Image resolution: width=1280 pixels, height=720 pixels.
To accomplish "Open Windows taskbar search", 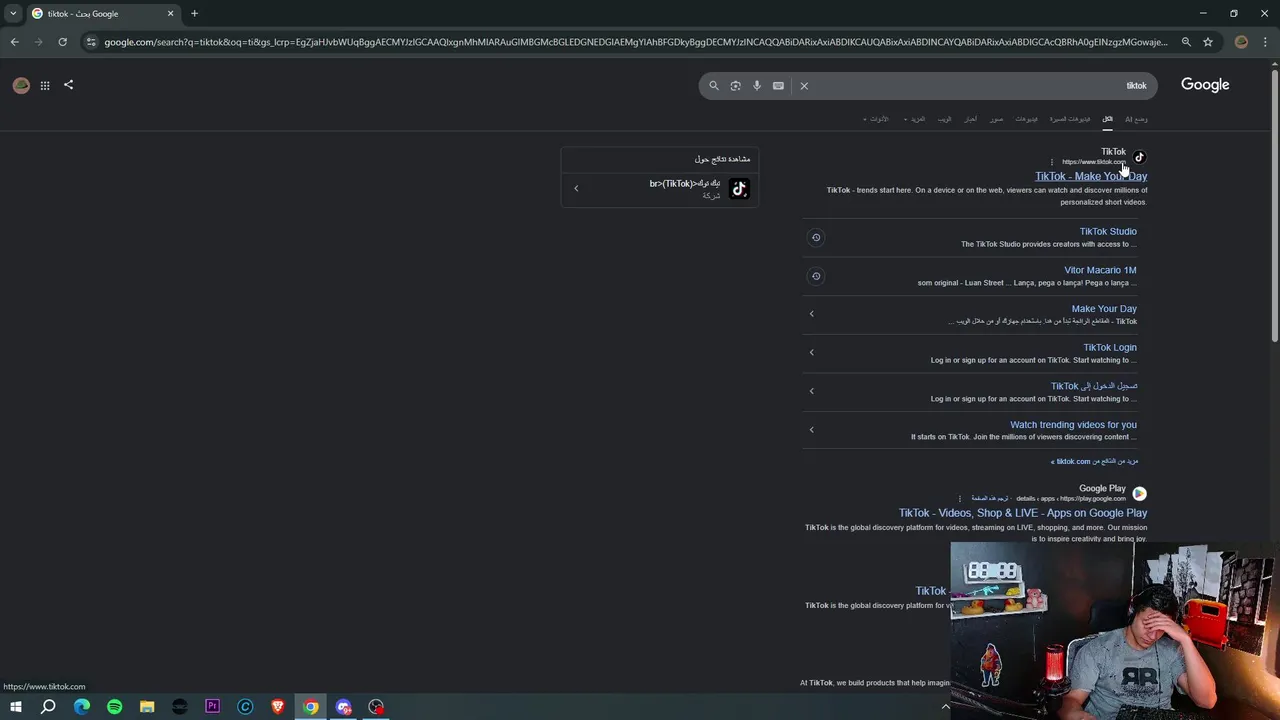I will tap(48, 707).
